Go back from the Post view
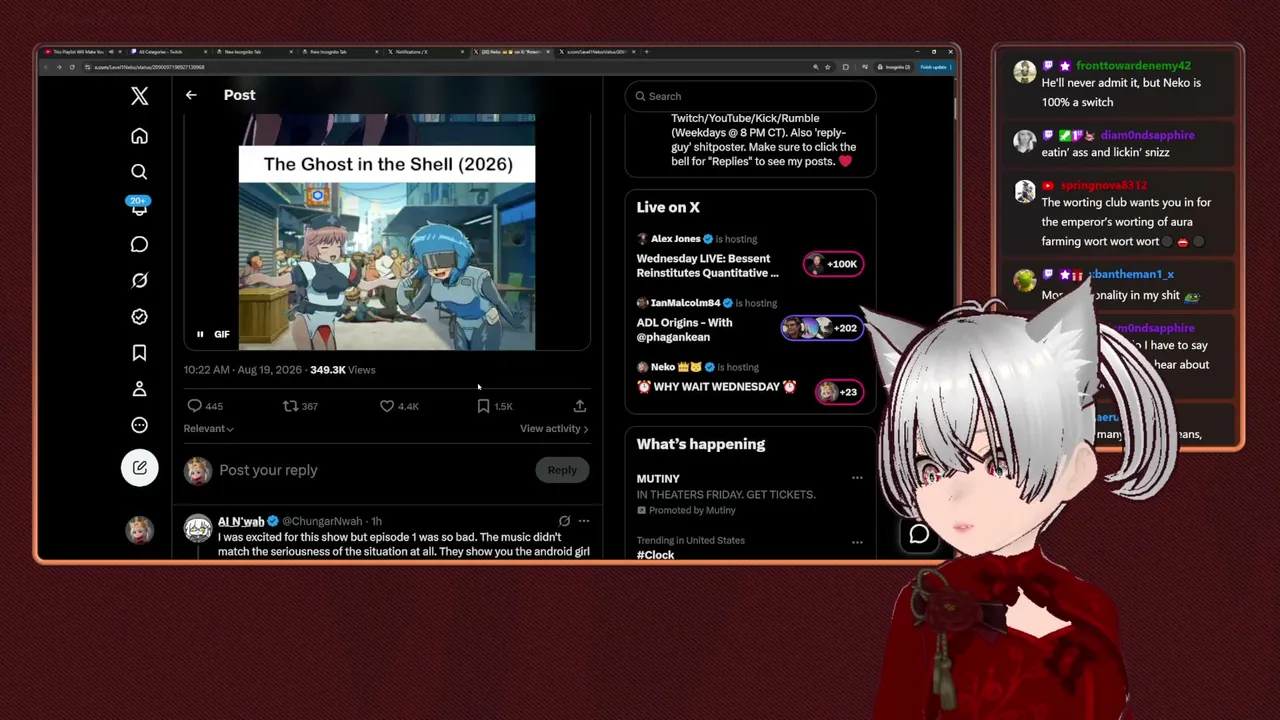Image resolution: width=1280 pixels, height=720 pixels. click(x=191, y=95)
